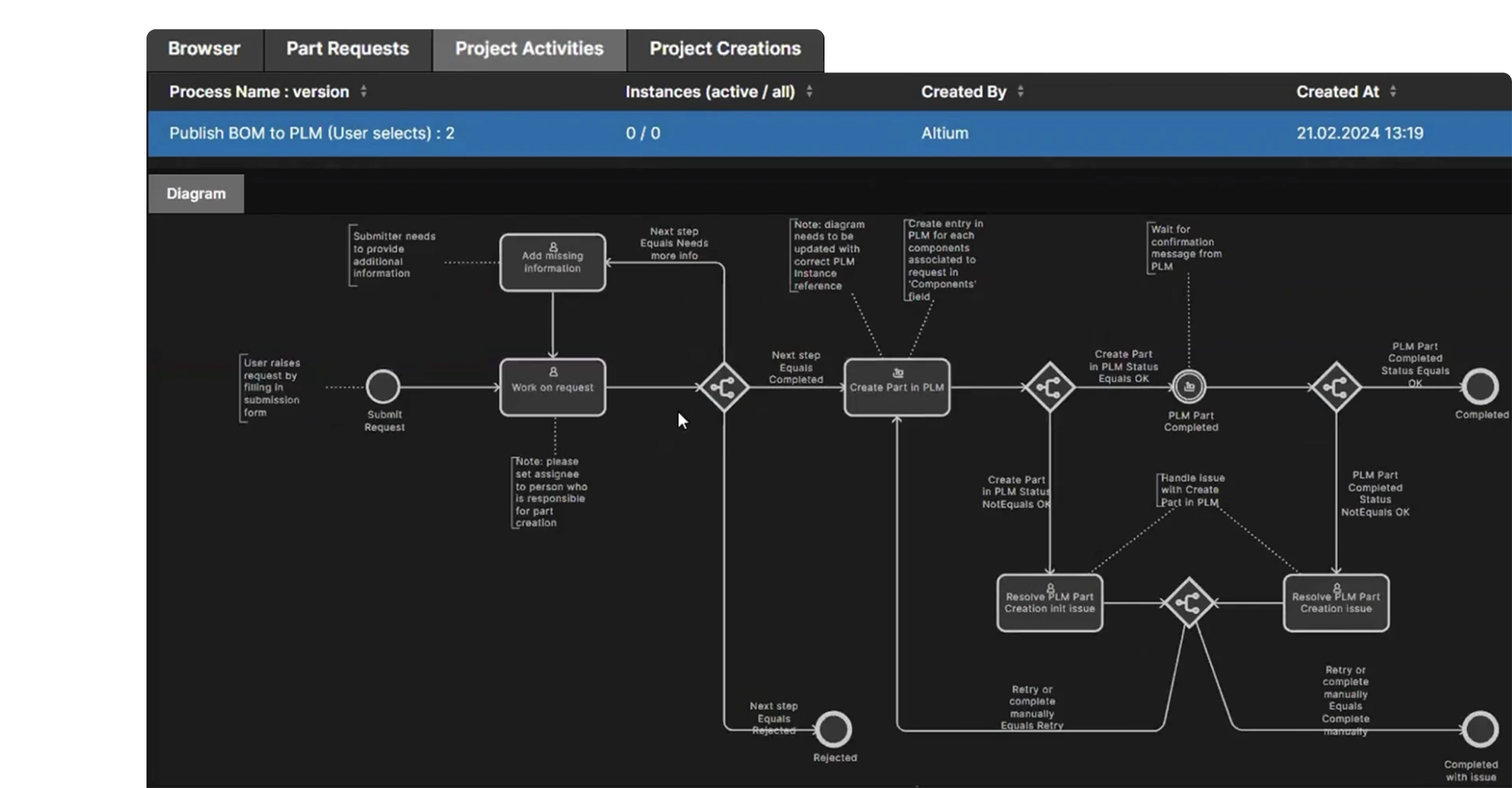Click 'Retry or complete manually Equals Retry' label
The height and width of the screenshot is (788, 1512).
pyautogui.click(x=1032, y=707)
